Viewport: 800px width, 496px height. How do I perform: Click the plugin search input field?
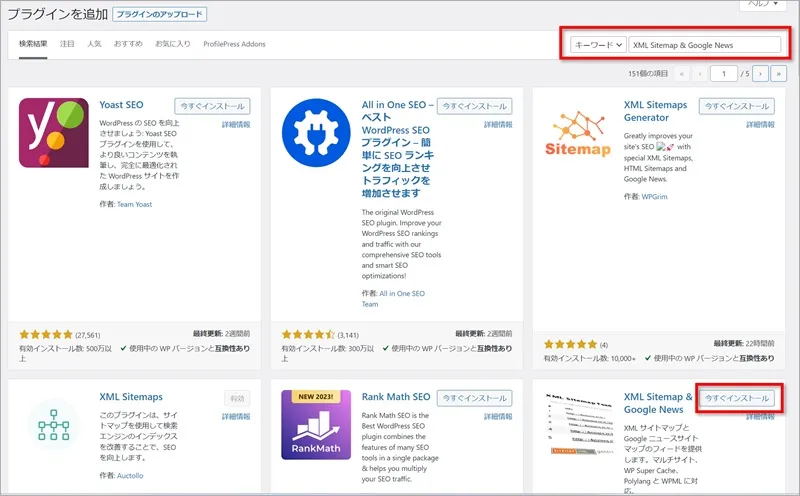coord(705,45)
